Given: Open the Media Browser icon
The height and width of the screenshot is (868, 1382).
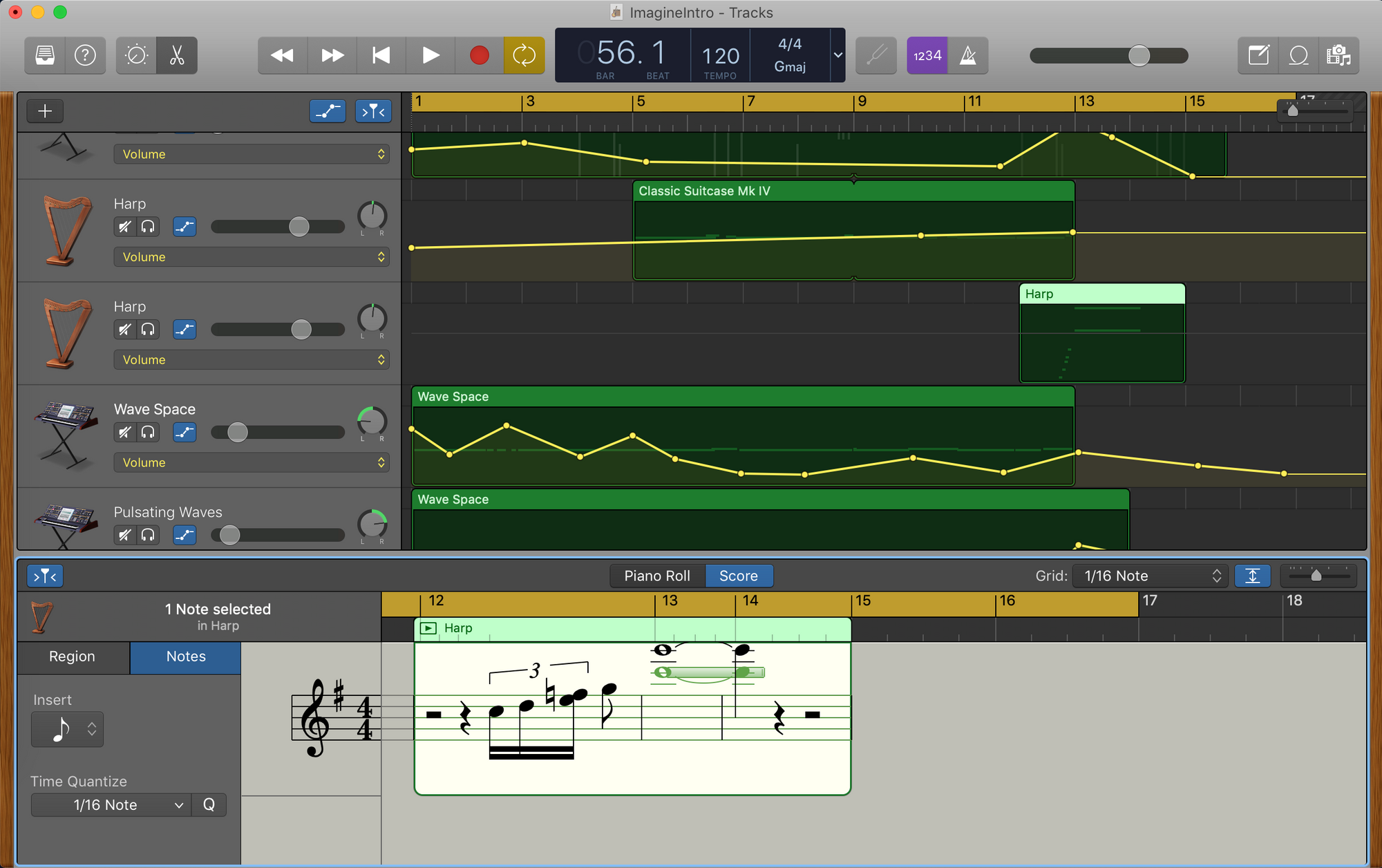Looking at the screenshot, I should pos(1338,55).
